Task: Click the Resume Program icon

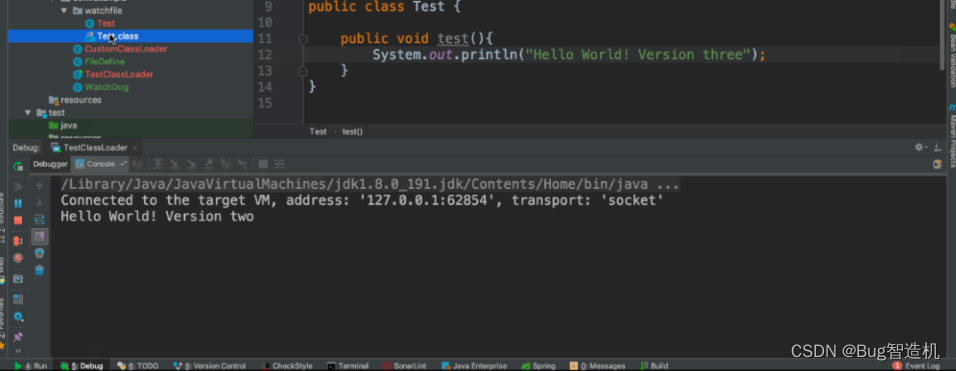Action: (18, 186)
